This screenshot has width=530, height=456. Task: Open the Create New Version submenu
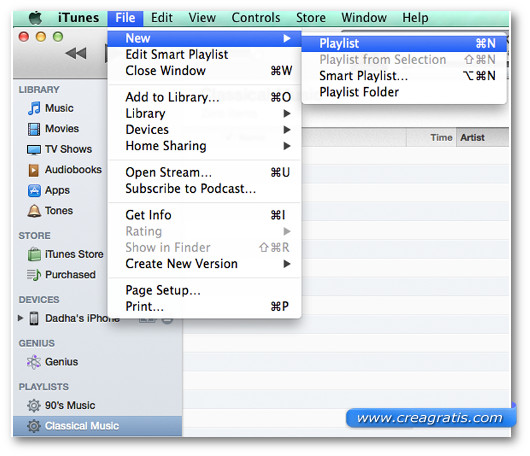click(205, 264)
